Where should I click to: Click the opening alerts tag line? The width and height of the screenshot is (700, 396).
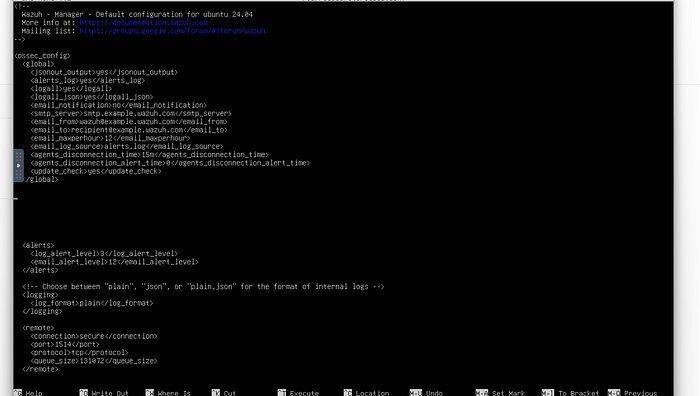[38, 246]
